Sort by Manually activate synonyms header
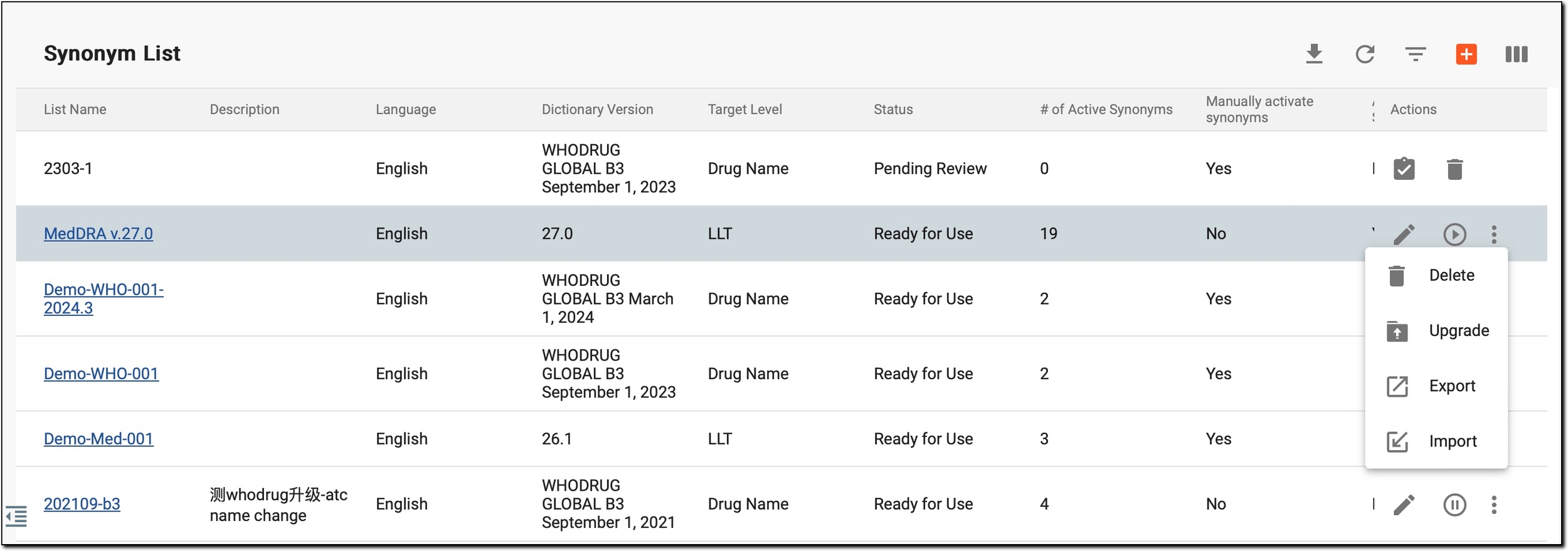This screenshot has height=551, width=1568. click(1259, 110)
